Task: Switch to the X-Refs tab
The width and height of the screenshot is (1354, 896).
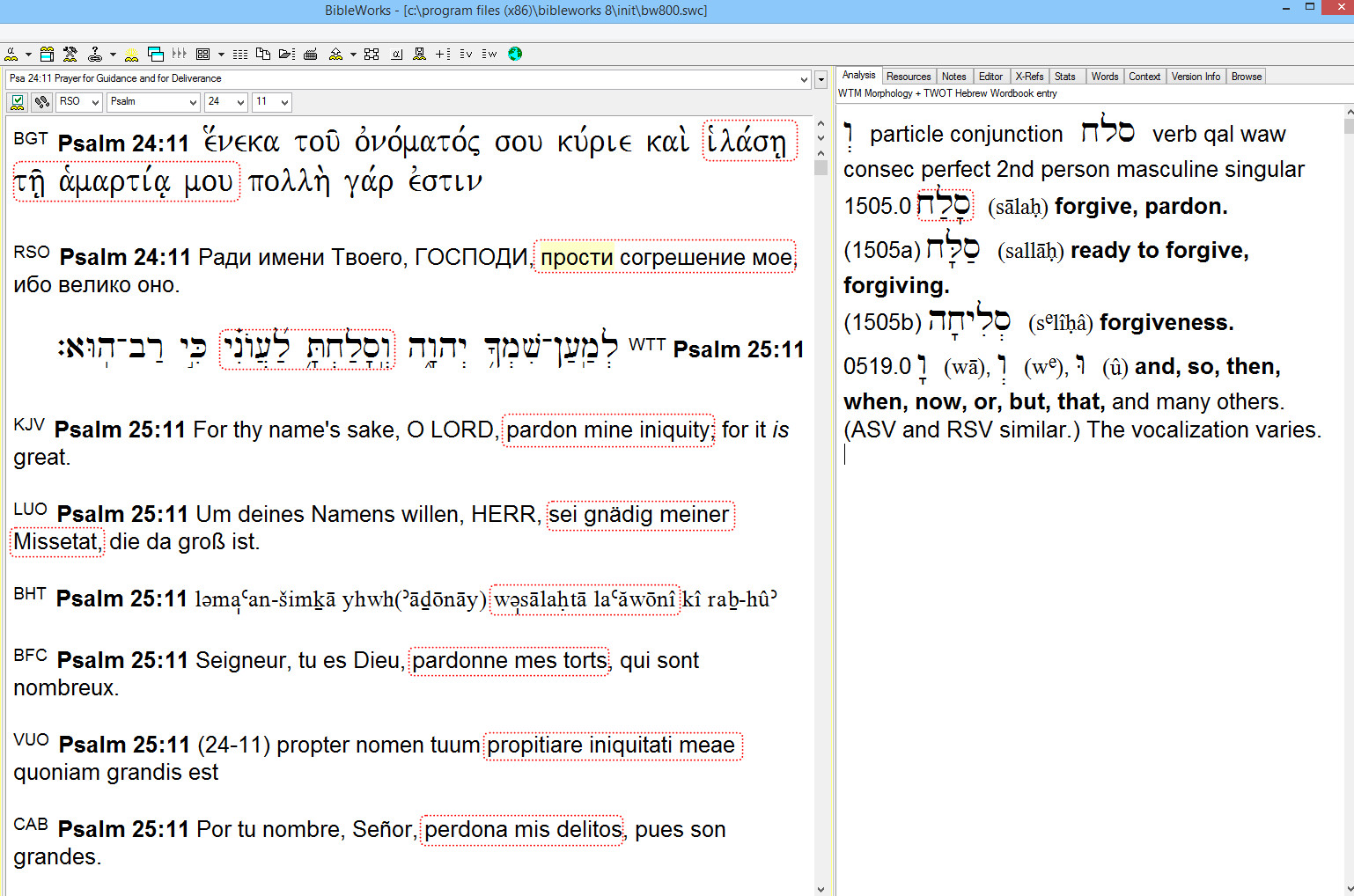Action: click(x=1029, y=77)
